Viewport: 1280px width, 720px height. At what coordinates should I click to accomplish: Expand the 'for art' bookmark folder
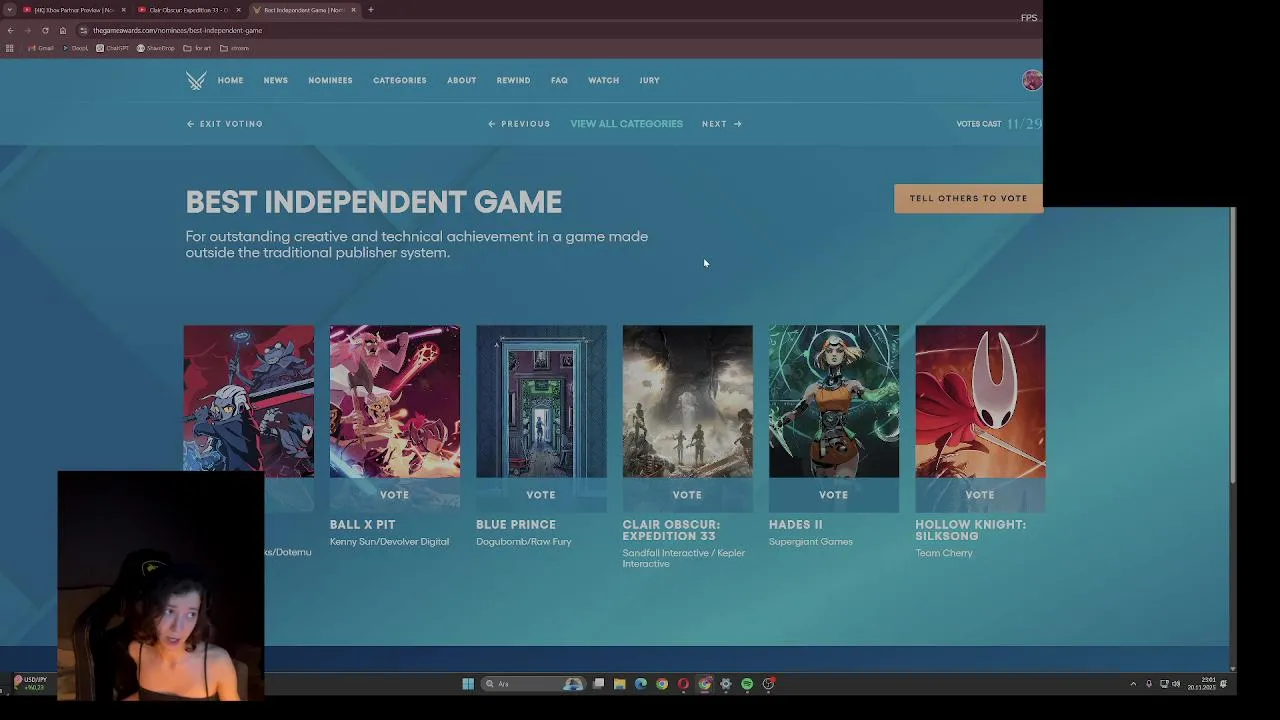(197, 48)
